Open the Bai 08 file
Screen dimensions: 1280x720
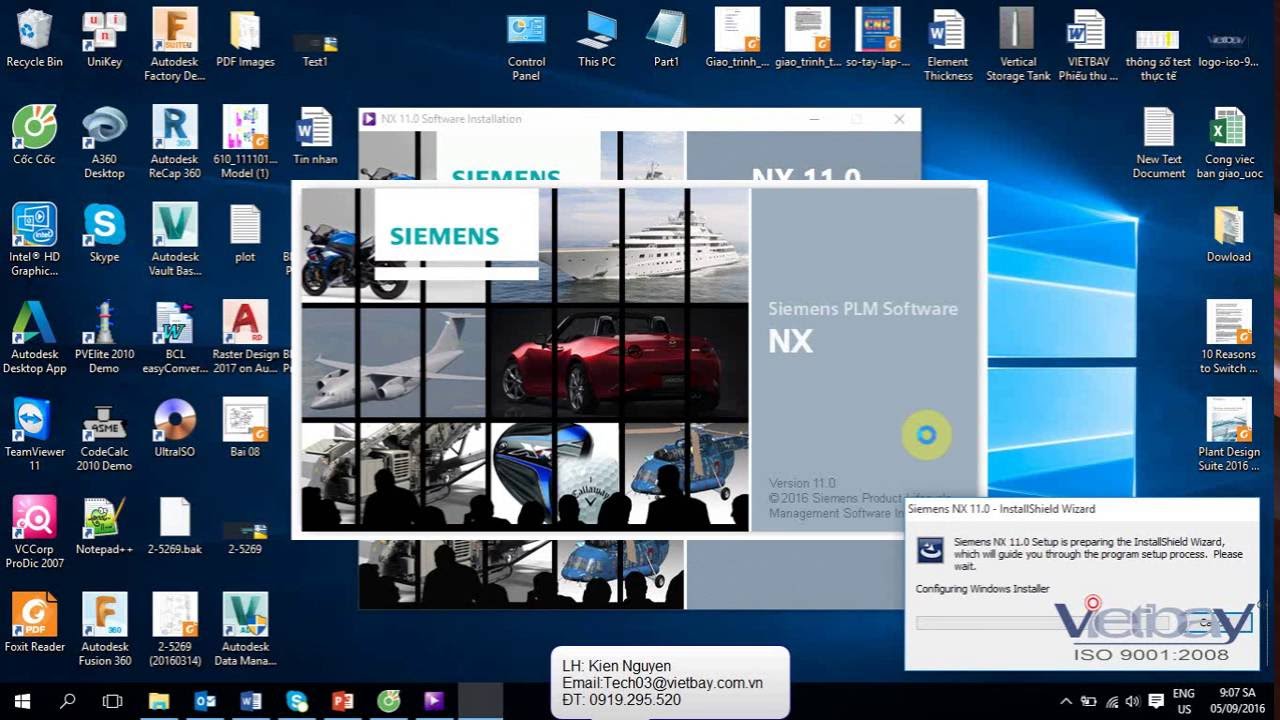pyautogui.click(x=245, y=428)
